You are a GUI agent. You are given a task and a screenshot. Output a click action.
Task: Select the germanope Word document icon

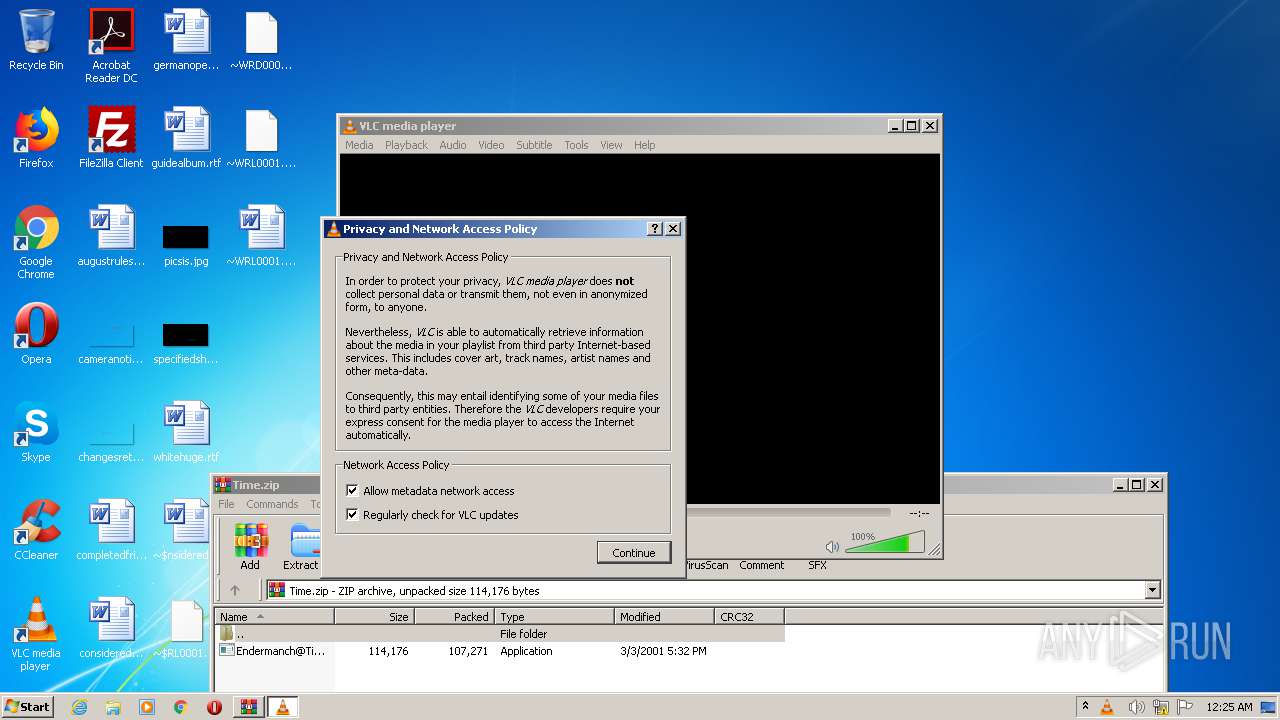pos(186,40)
